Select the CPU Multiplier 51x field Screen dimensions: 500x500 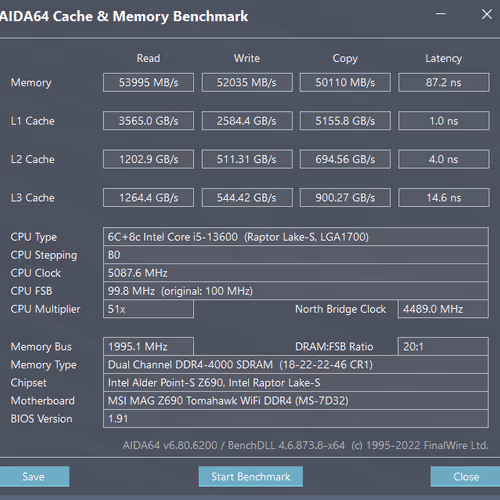click(148, 309)
